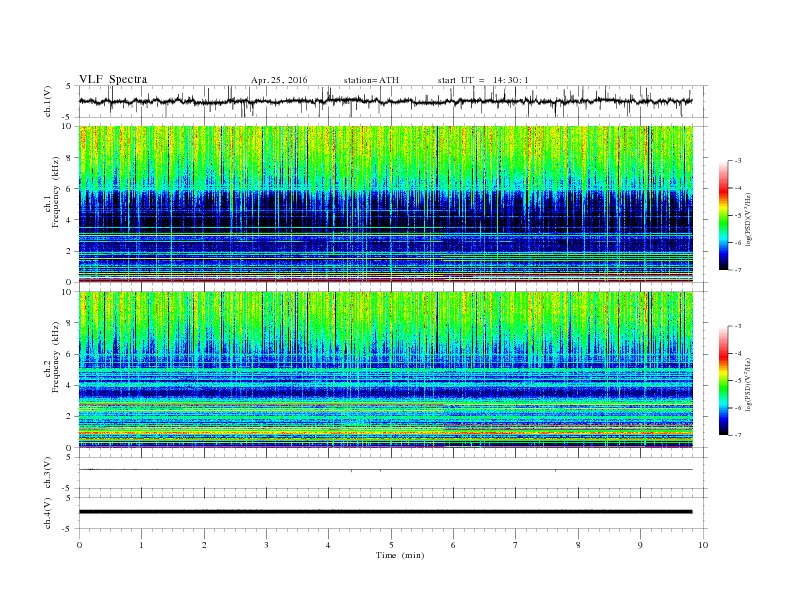792x612 pixels.
Task: Click the 'ch.1(V)' waveform axis label
Action: tap(48, 101)
